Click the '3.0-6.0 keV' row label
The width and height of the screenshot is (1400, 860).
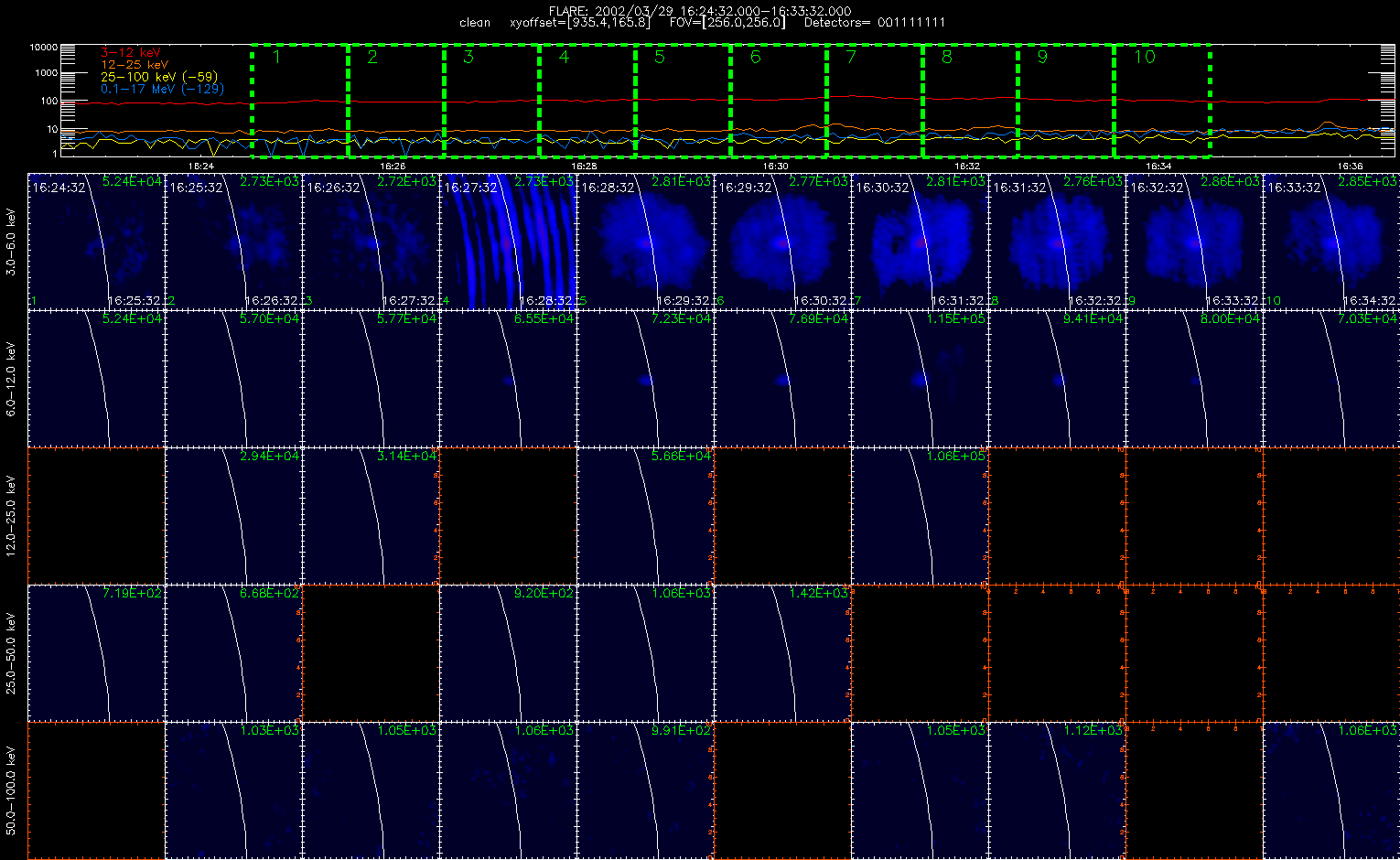(11, 241)
